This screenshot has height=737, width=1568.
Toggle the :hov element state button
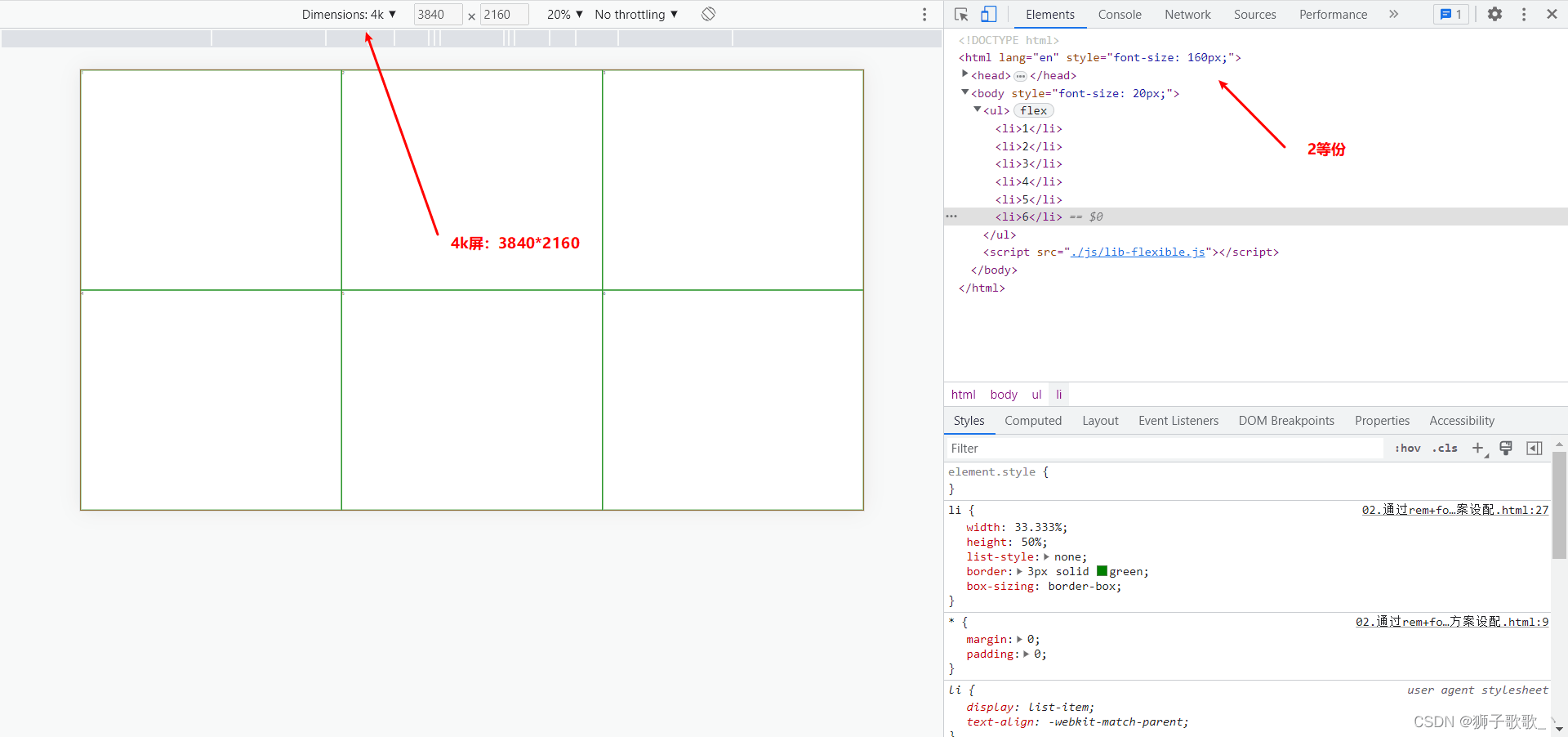[1408, 448]
